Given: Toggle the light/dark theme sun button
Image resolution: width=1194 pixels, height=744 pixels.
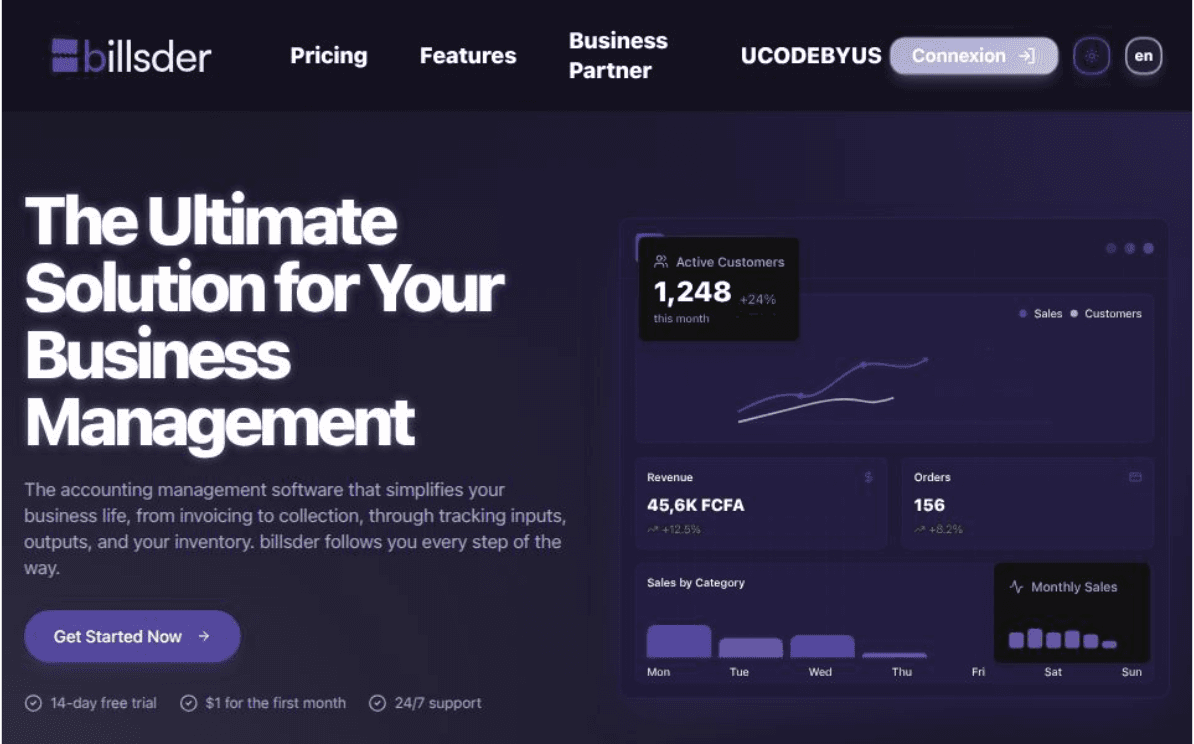Looking at the screenshot, I should coord(1092,56).
